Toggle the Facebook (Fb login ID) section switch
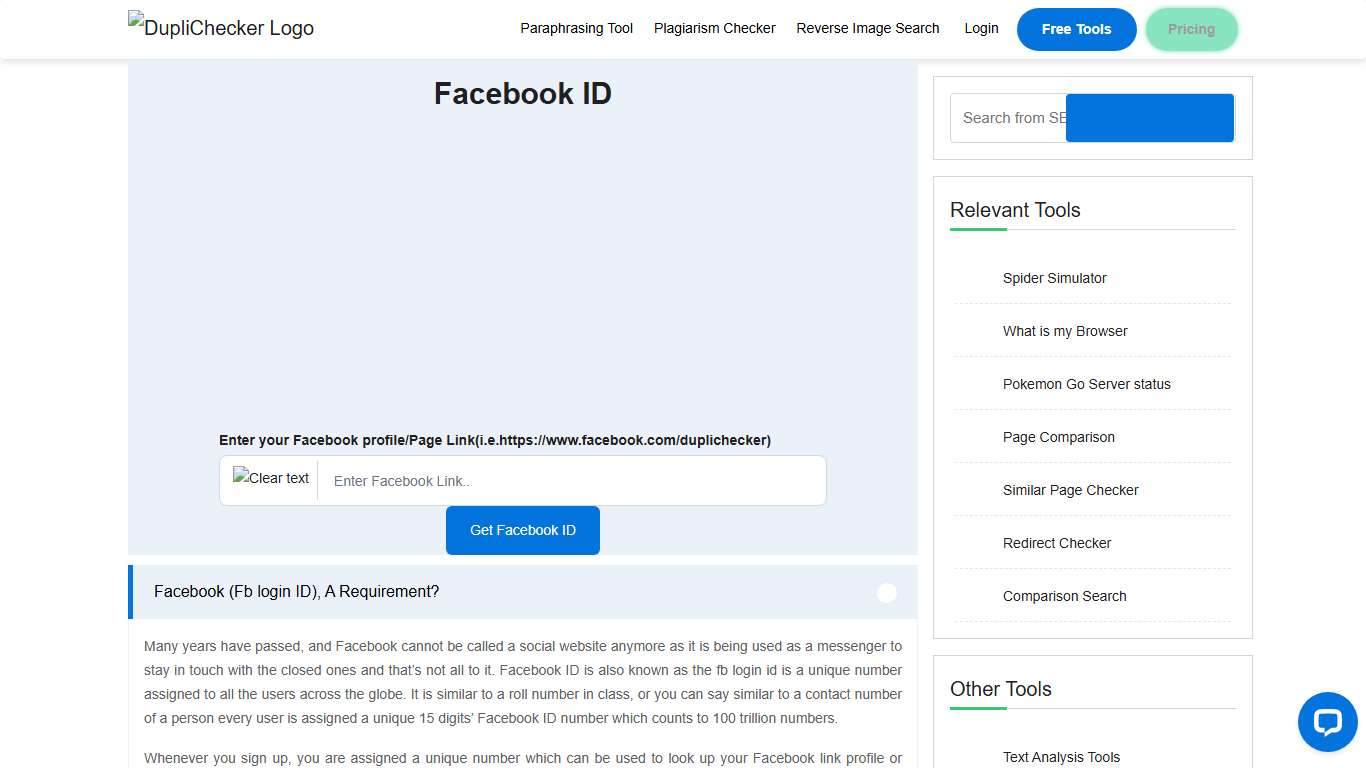This screenshot has width=1366, height=768. click(887, 592)
